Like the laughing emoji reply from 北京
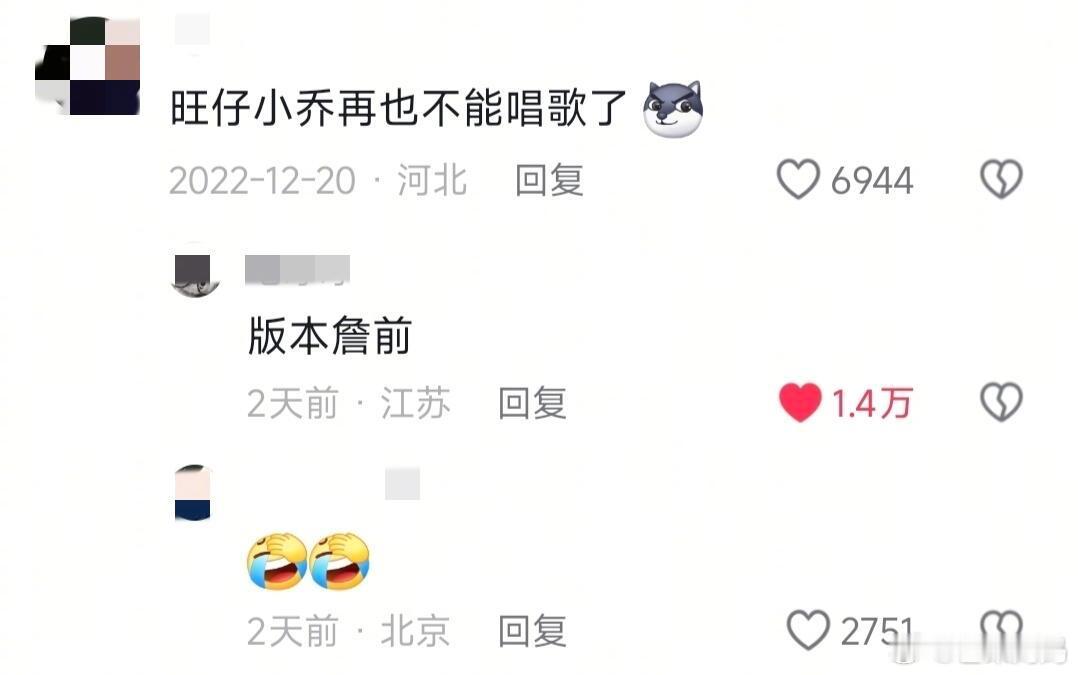This screenshot has width=1078, height=675. tap(808, 630)
